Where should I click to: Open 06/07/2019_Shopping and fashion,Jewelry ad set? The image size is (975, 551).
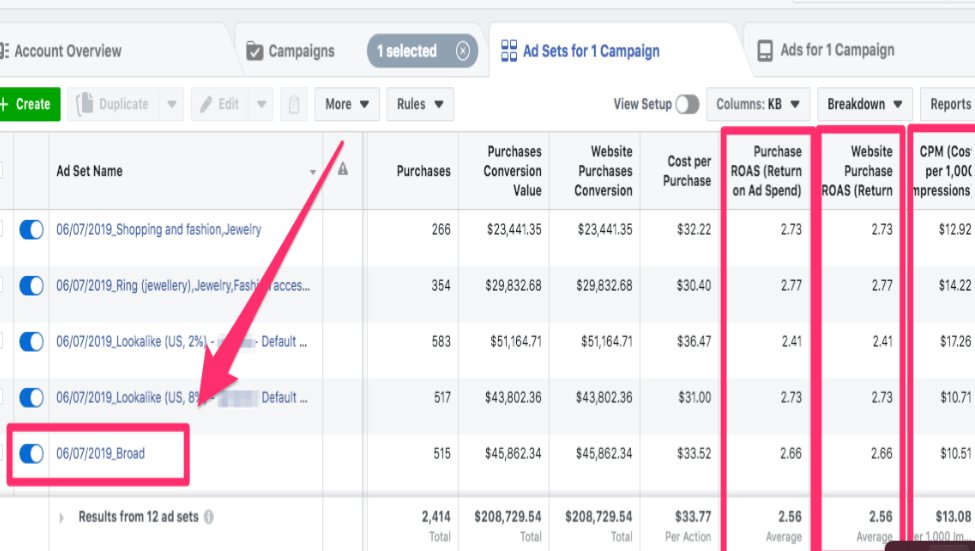pyautogui.click(x=159, y=229)
